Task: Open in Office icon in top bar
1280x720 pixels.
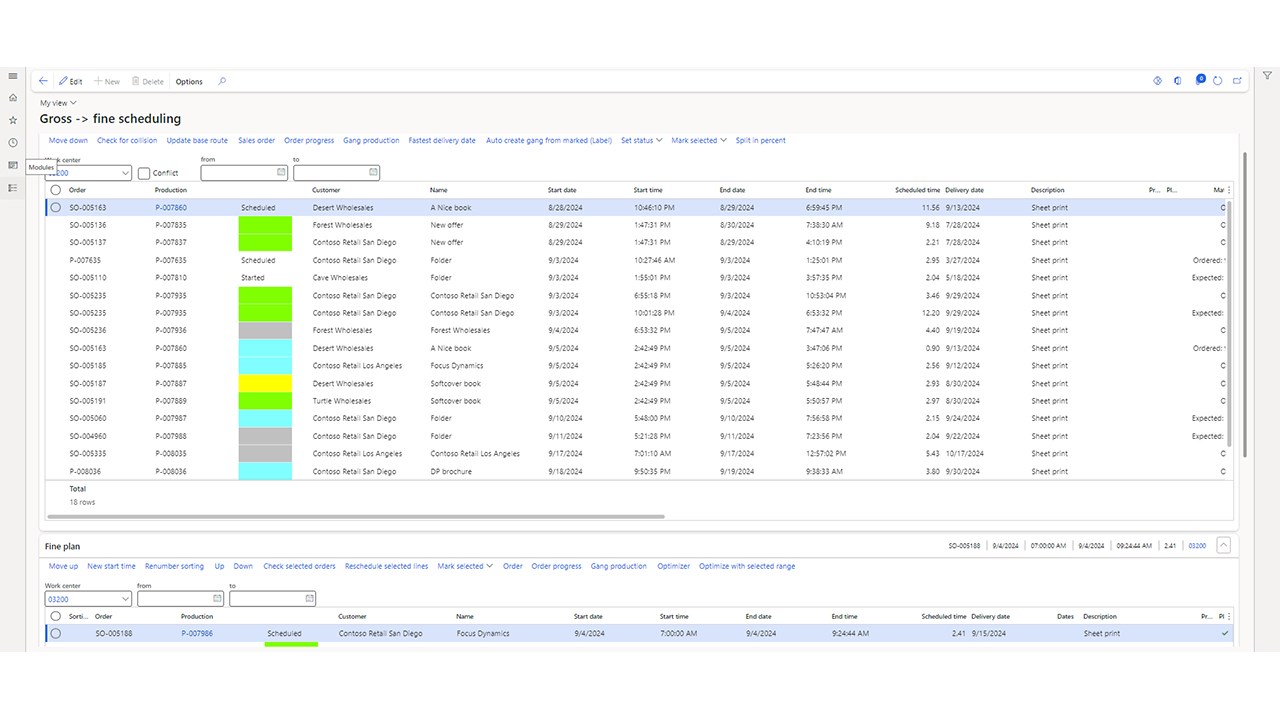Action: (1177, 80)
